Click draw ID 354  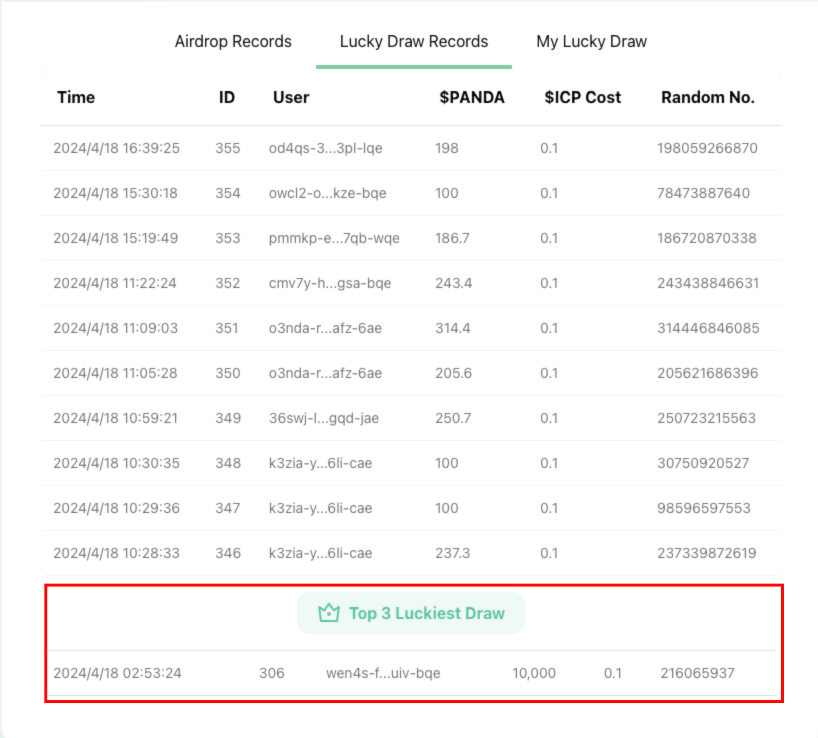point(228,193)
